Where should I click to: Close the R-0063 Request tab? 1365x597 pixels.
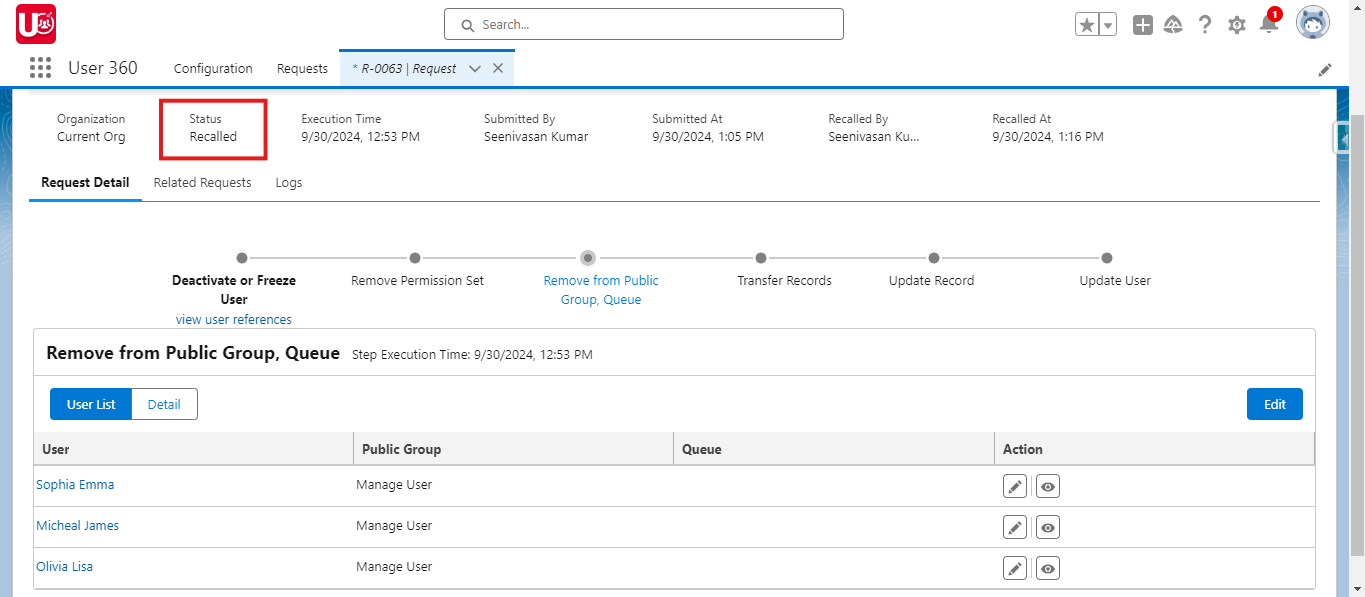tap(497, 69)
